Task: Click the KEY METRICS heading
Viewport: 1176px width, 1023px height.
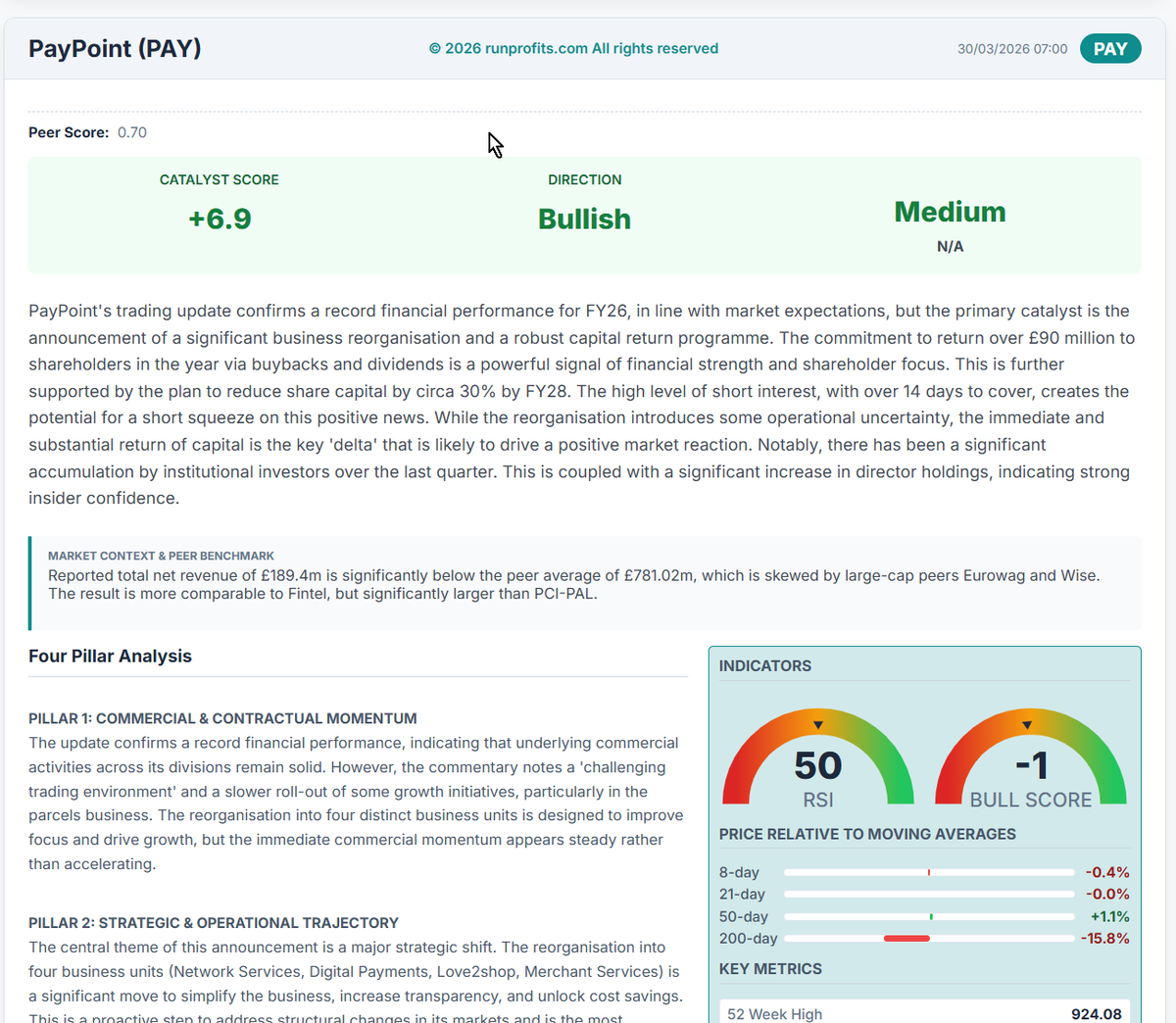Action: pyautogui.click(x=770, y=969)
